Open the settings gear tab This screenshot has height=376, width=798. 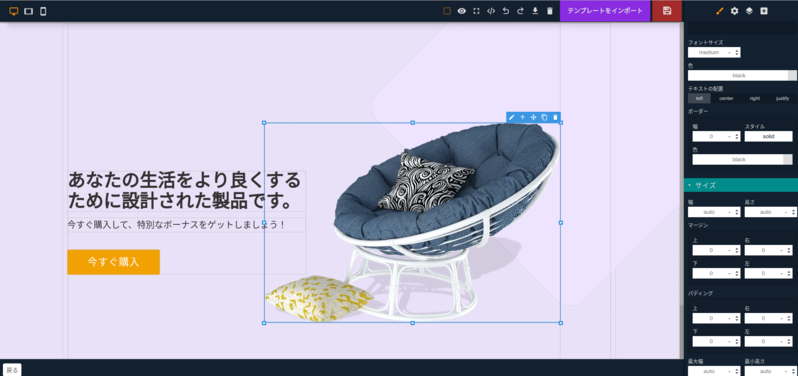(x=734, y=11)
